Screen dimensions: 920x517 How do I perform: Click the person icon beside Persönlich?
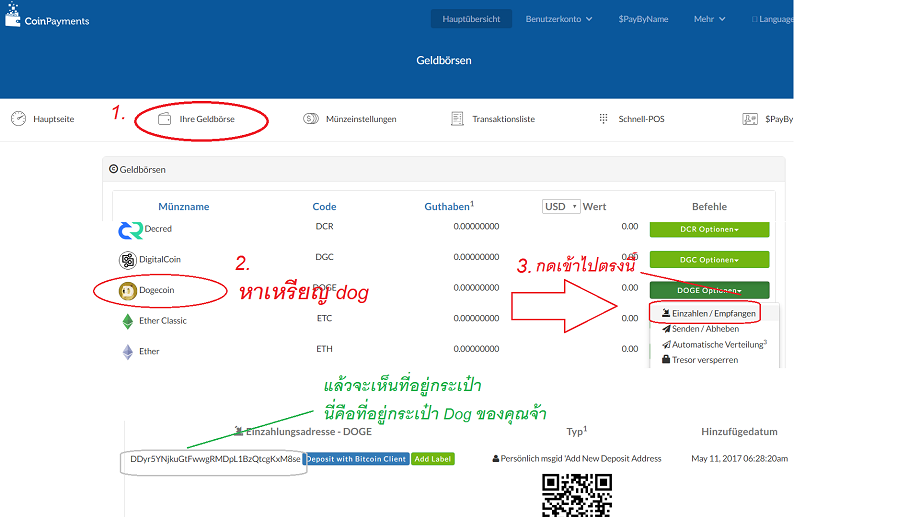(495, 459)
